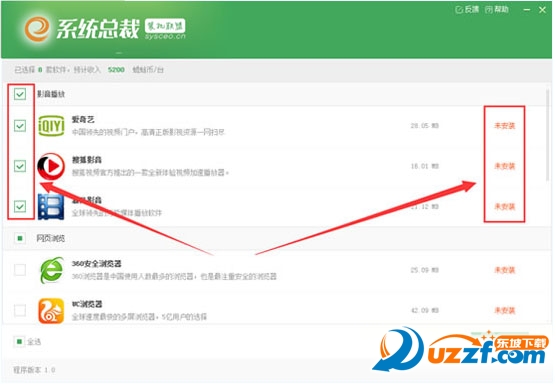Image resolution: width=556 pixels, height=388 pixels.
Task: Click the file size in the UC浏览器 row
Action: pyautogui.click(x=425, y=310)
